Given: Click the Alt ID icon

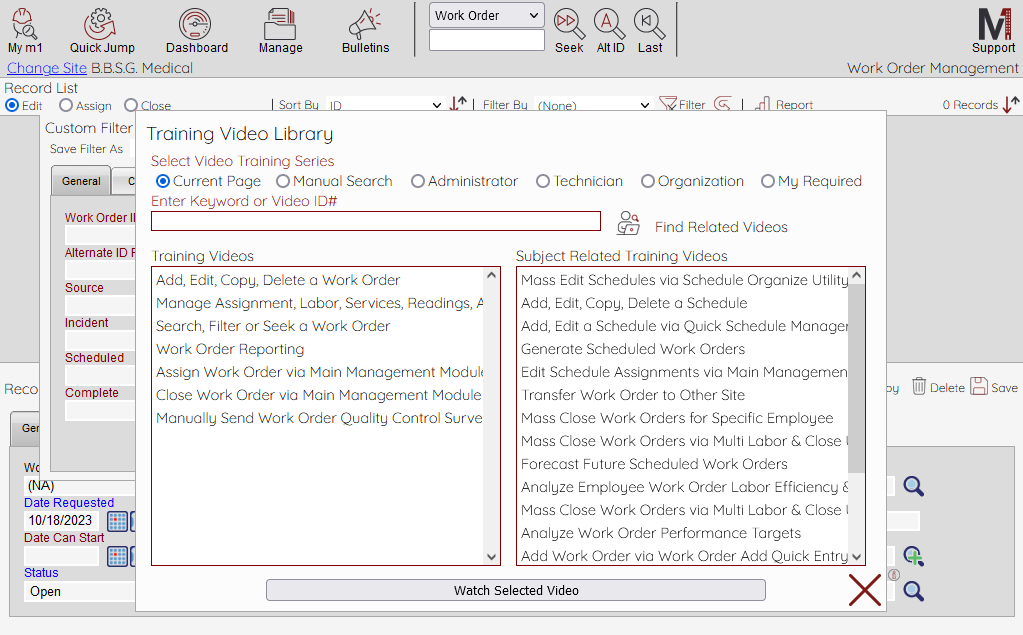Looking at the screenshot, I should (610, 22).
